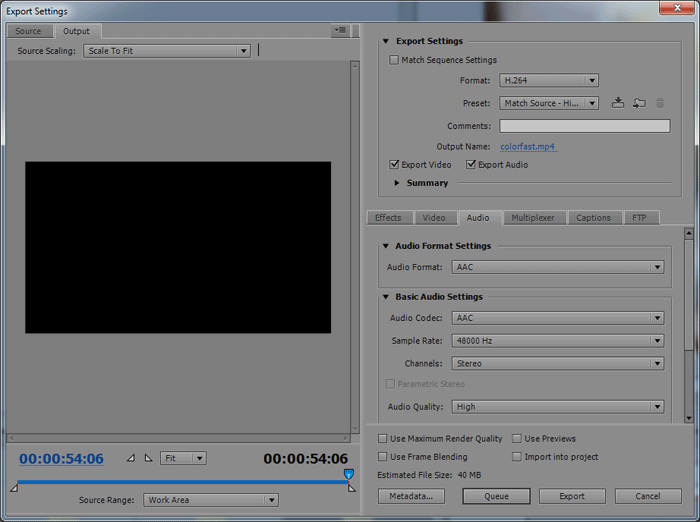700x522 pixels.
Task: Click the audio settings panel scrollbar down arrow
Action: (x=689, y=418)
